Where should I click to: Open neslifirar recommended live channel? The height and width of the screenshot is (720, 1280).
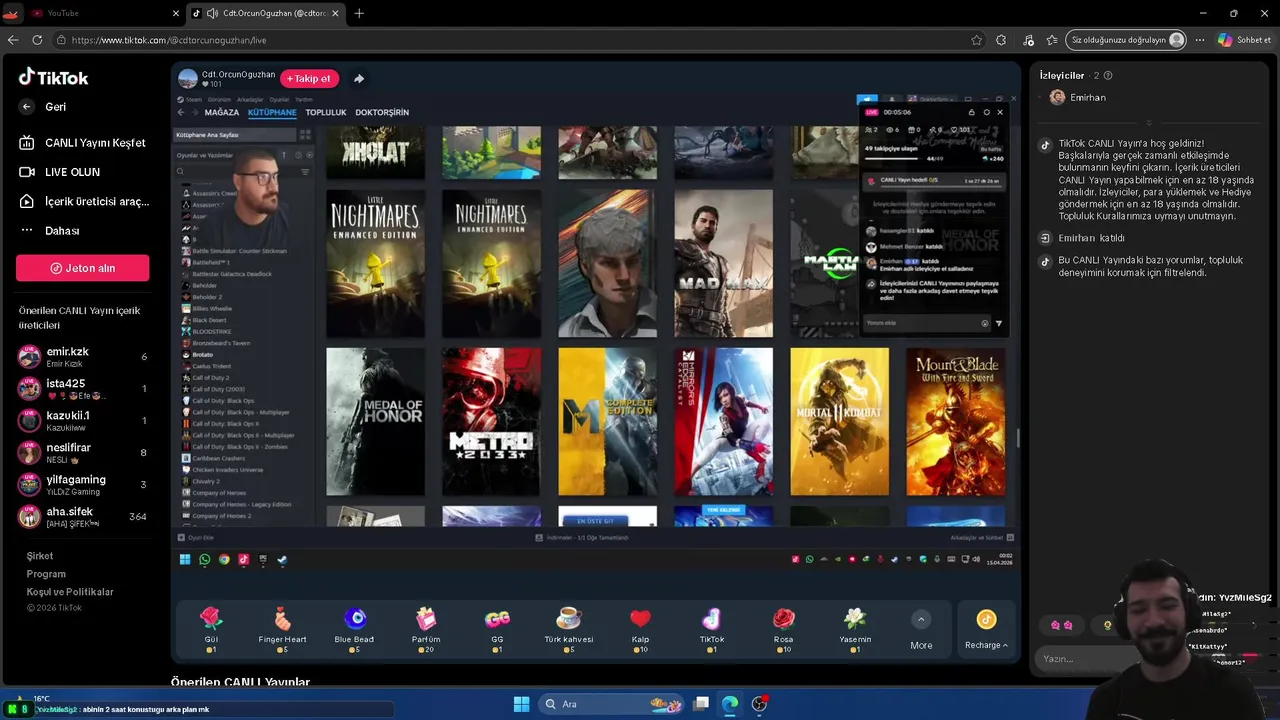[x=83, y=453]
